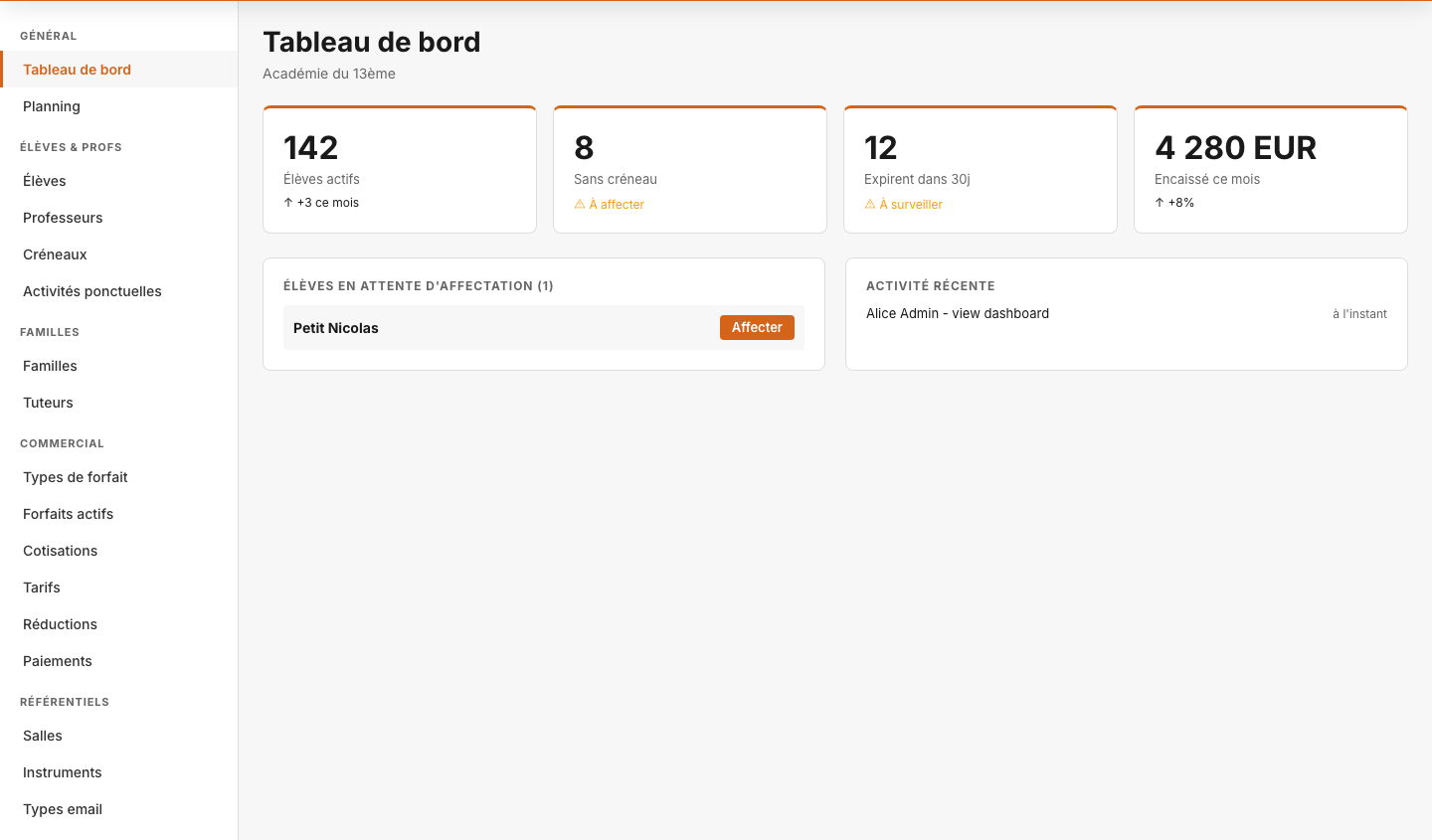Open Types email
This screenshot has height=840, width=1432.
click(119, 809)
